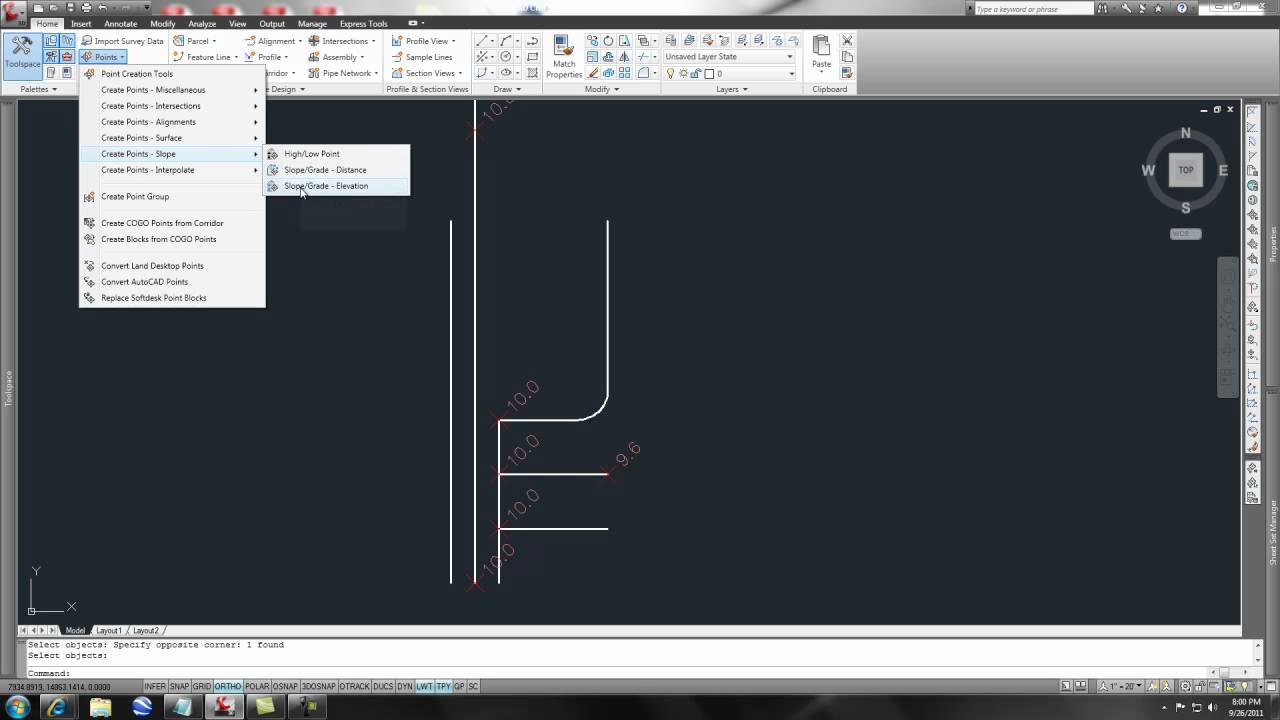Screen dimensions: 1280x720
Task: Open Create Points - Interpolate submenu
Action: click(x=172, y=170)
